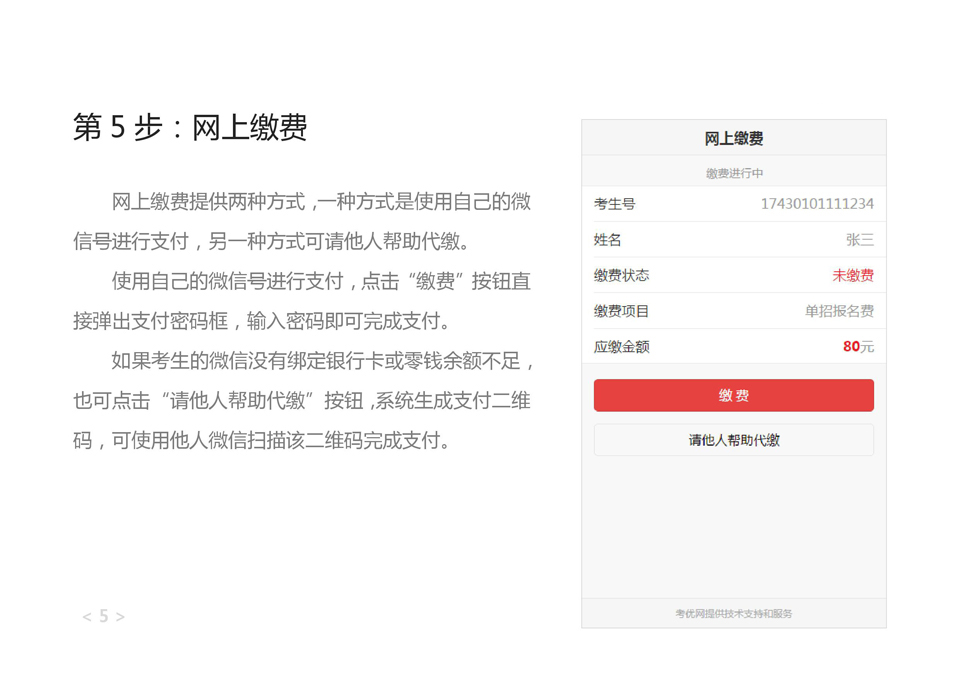Click the 网上缴费 panel header
This screenshot has height=676, width=960.
[x=733, y=138]
